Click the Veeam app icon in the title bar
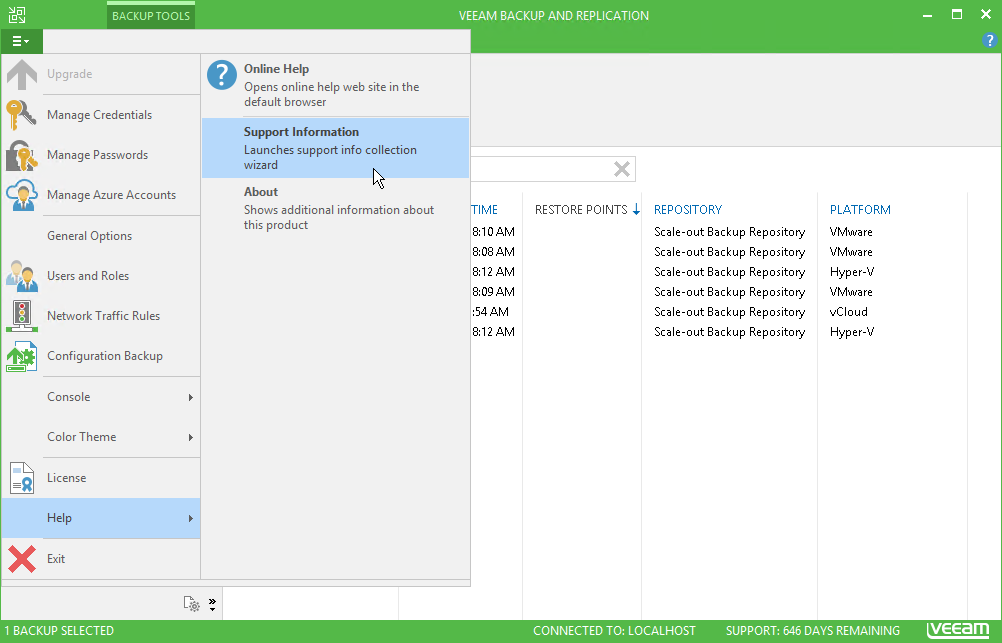This screenshot has height=643, width=1002. point(17,15)
